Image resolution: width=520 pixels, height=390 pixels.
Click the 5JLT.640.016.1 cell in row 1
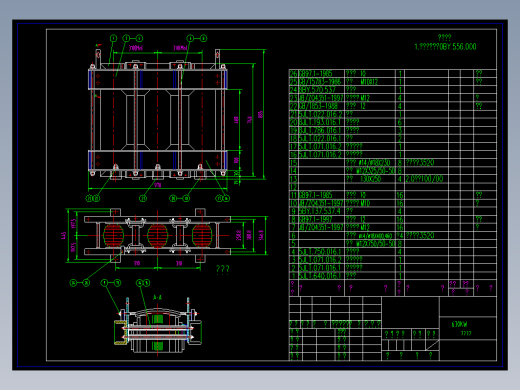320,276
